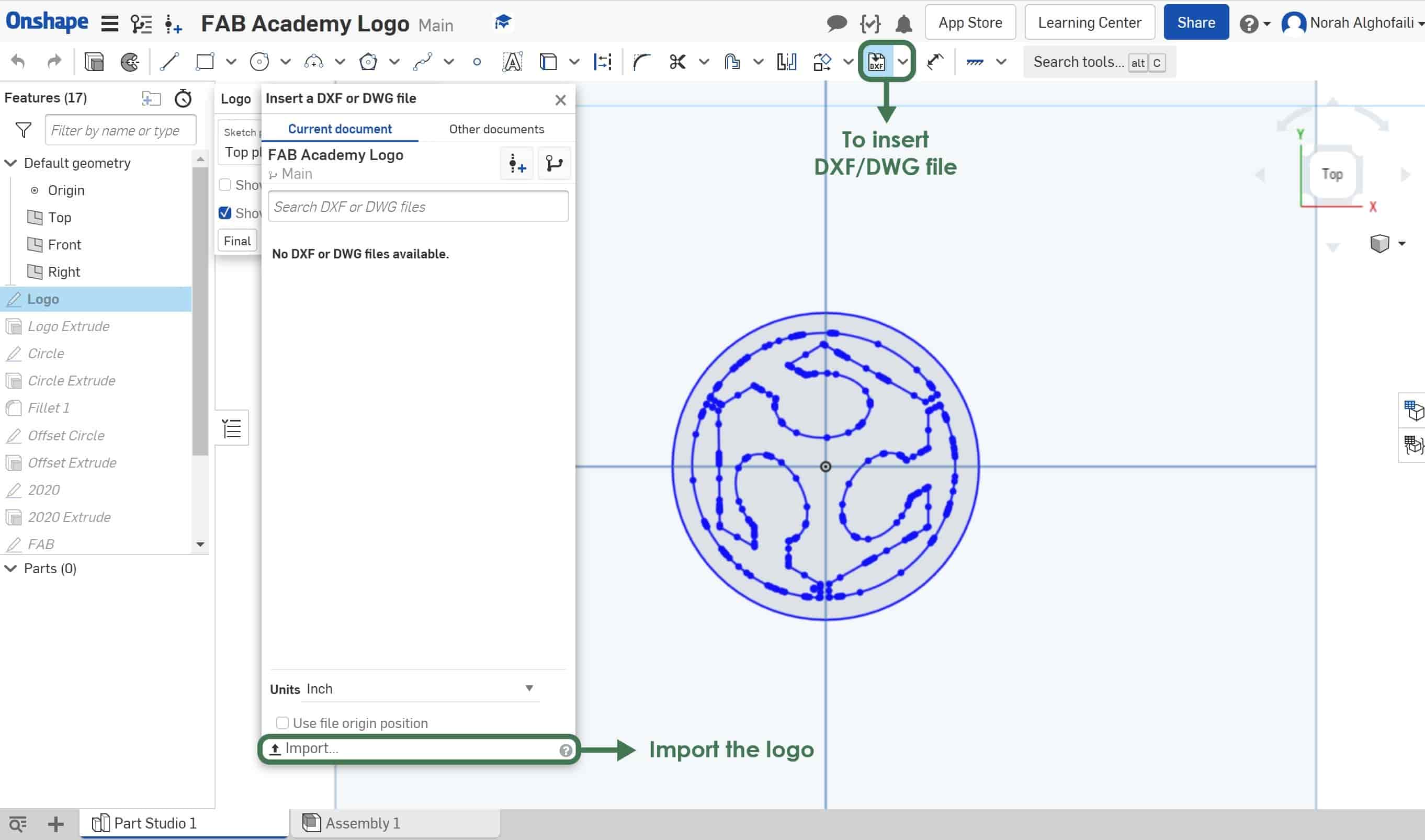1425x840 pixels.
Task: Expand the Rectangle tool dropdown arrow
Action: coord(231,61)
